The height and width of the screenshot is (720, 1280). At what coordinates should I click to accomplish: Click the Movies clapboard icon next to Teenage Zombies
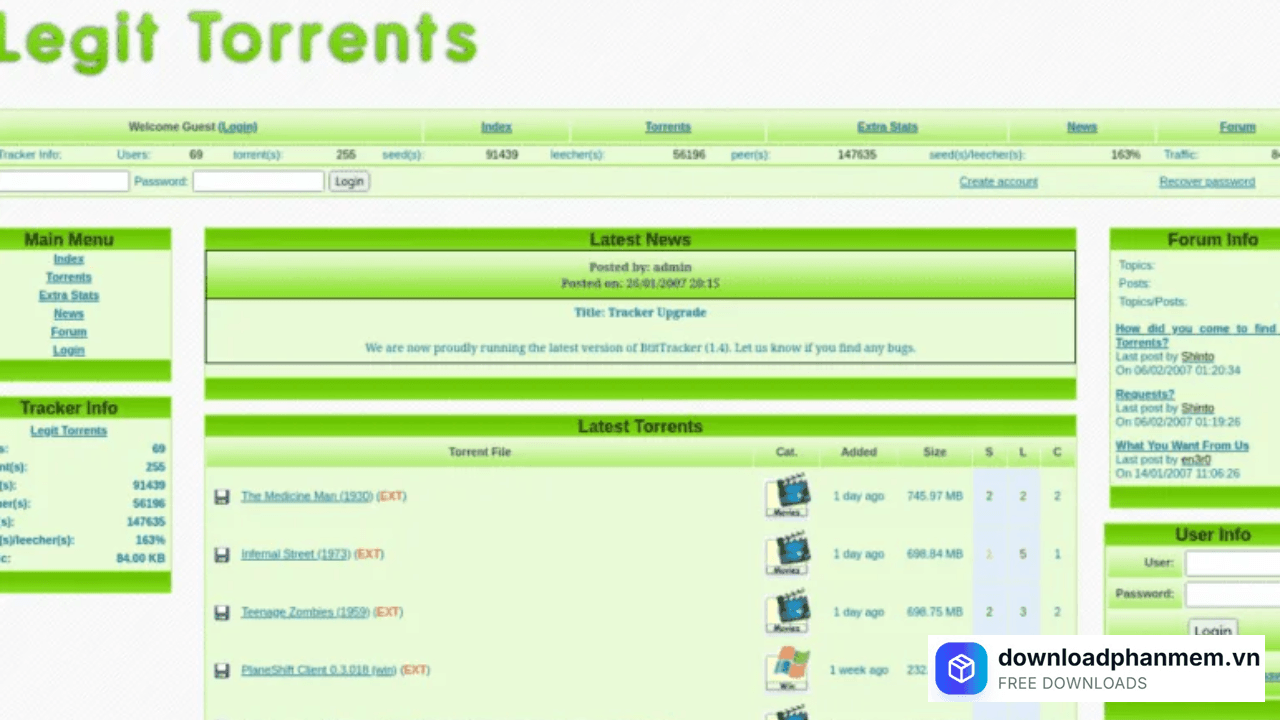(x=787, y=612)
